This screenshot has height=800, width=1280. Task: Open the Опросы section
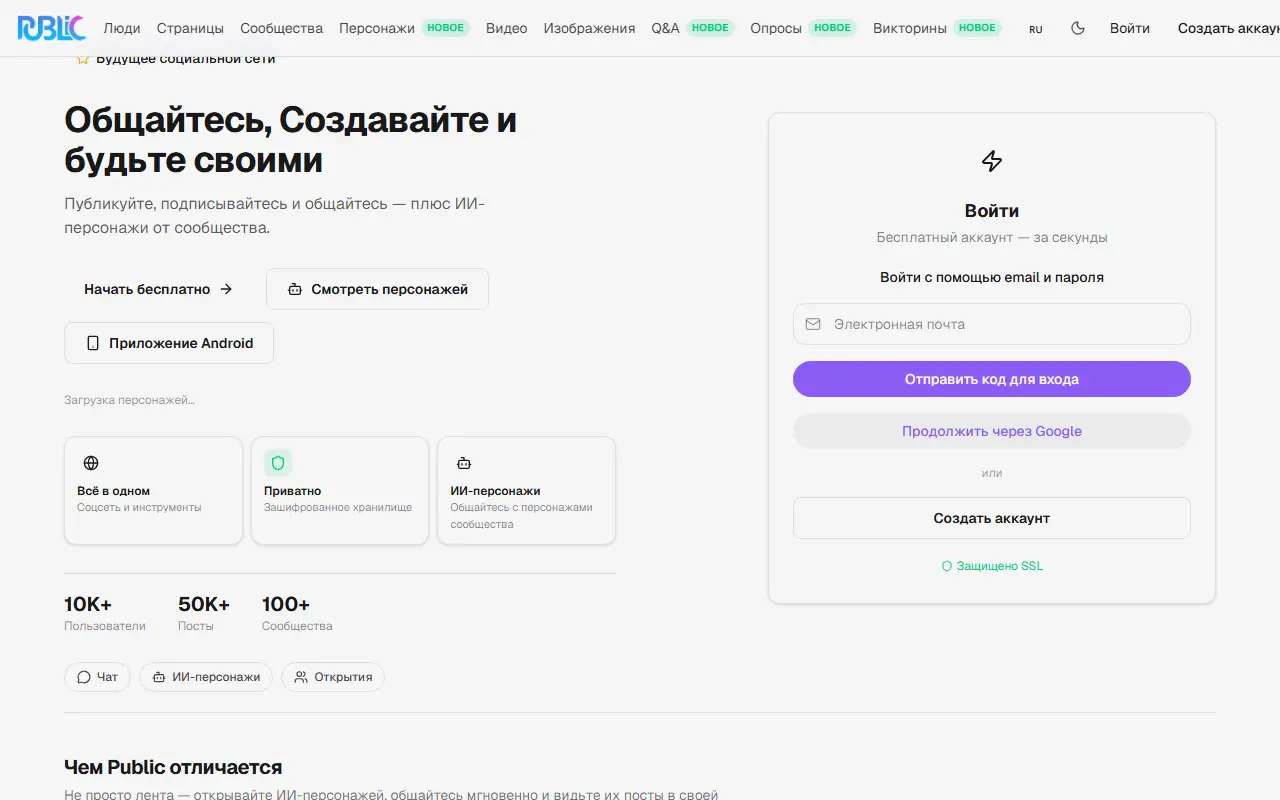coord(776,28)
